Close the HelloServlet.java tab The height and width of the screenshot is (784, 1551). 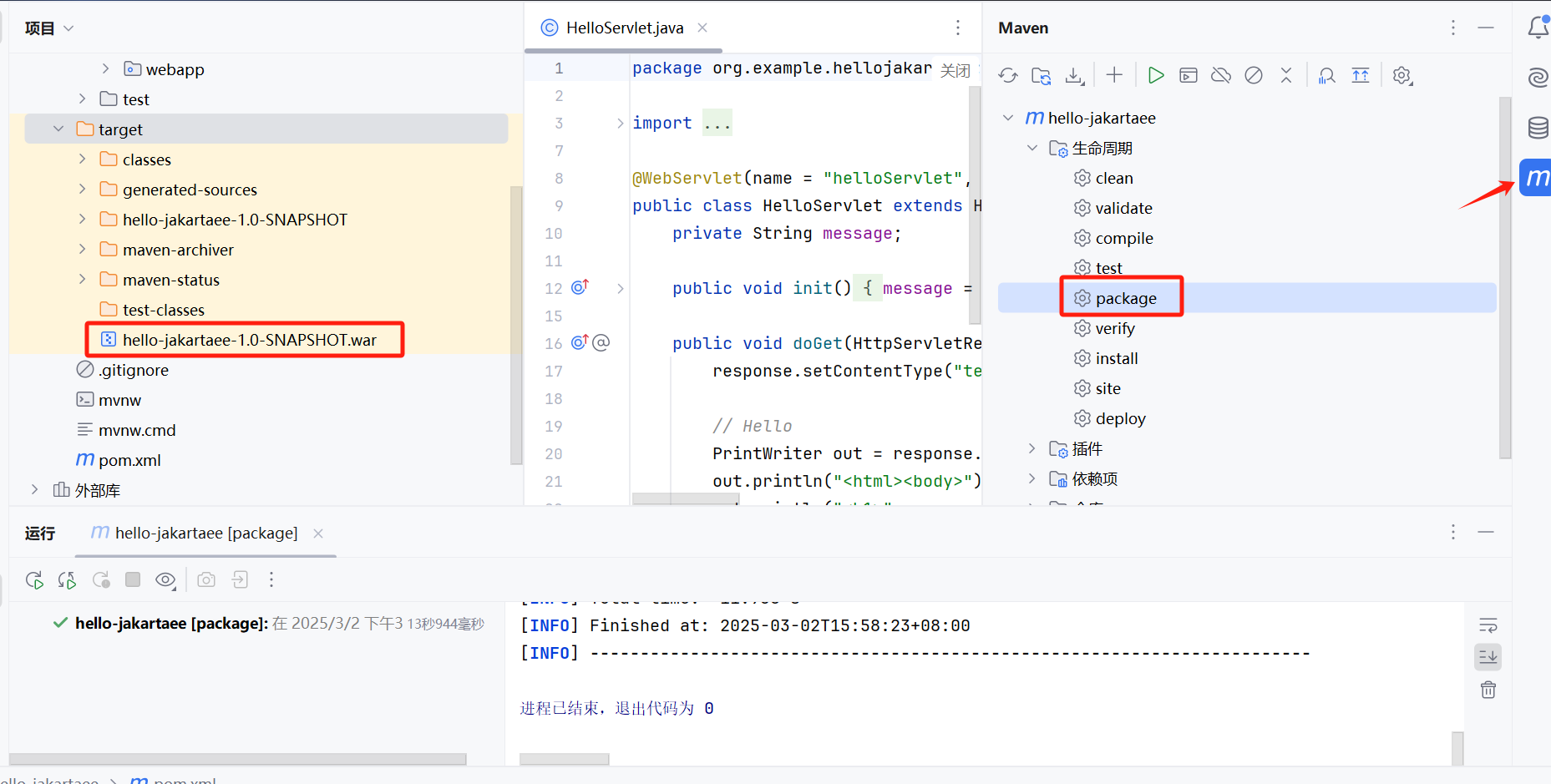click(x=702, y=28)
